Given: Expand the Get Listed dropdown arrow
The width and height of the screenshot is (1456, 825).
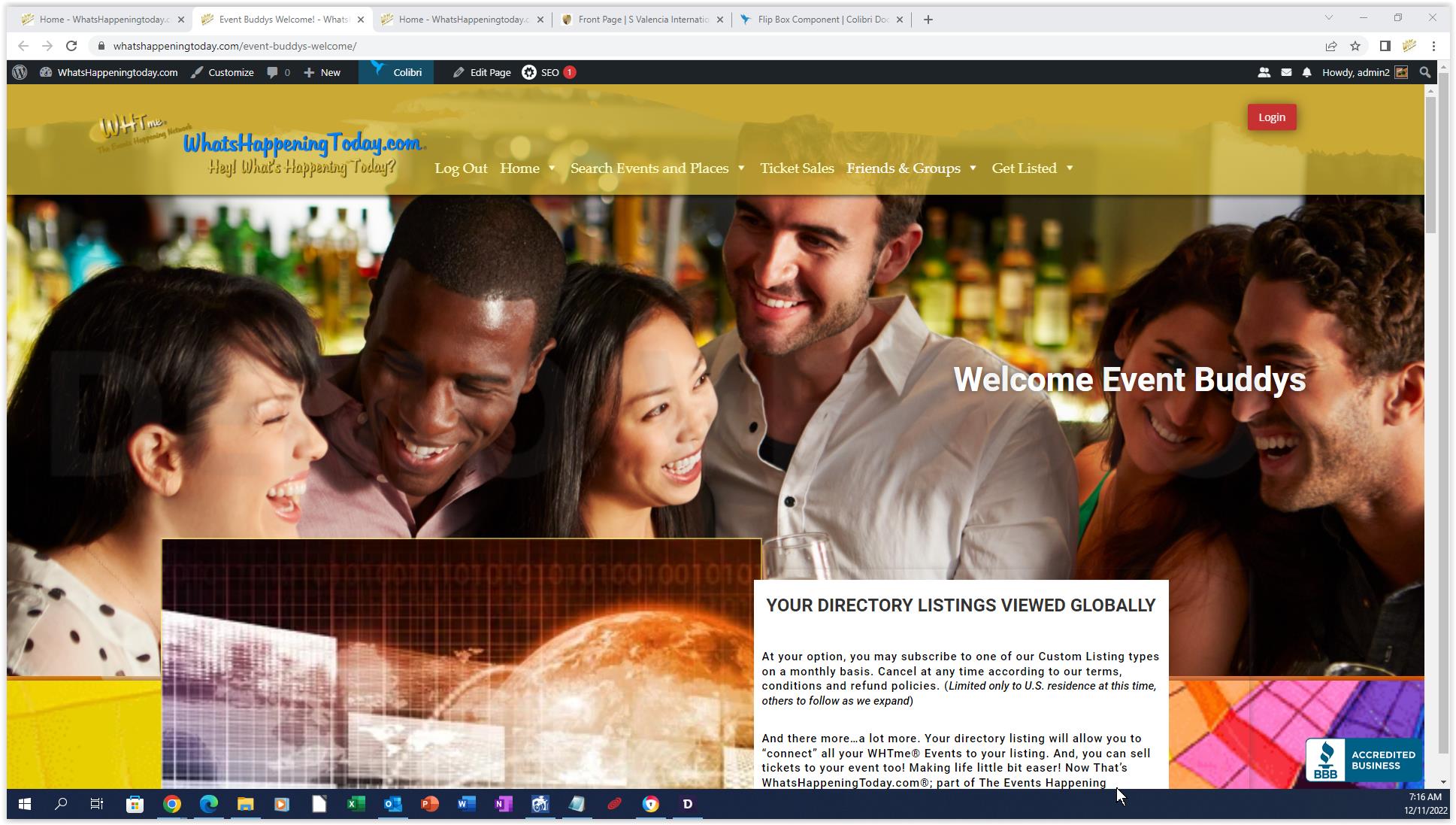Looking at the screenshot, I should tap(1070, 168).
